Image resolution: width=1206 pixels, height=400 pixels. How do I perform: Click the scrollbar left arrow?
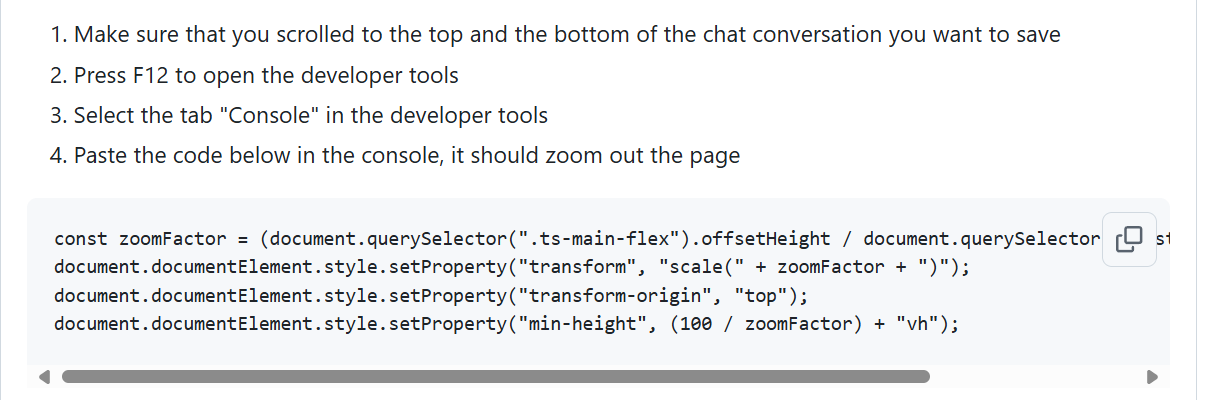coord(45,377)
